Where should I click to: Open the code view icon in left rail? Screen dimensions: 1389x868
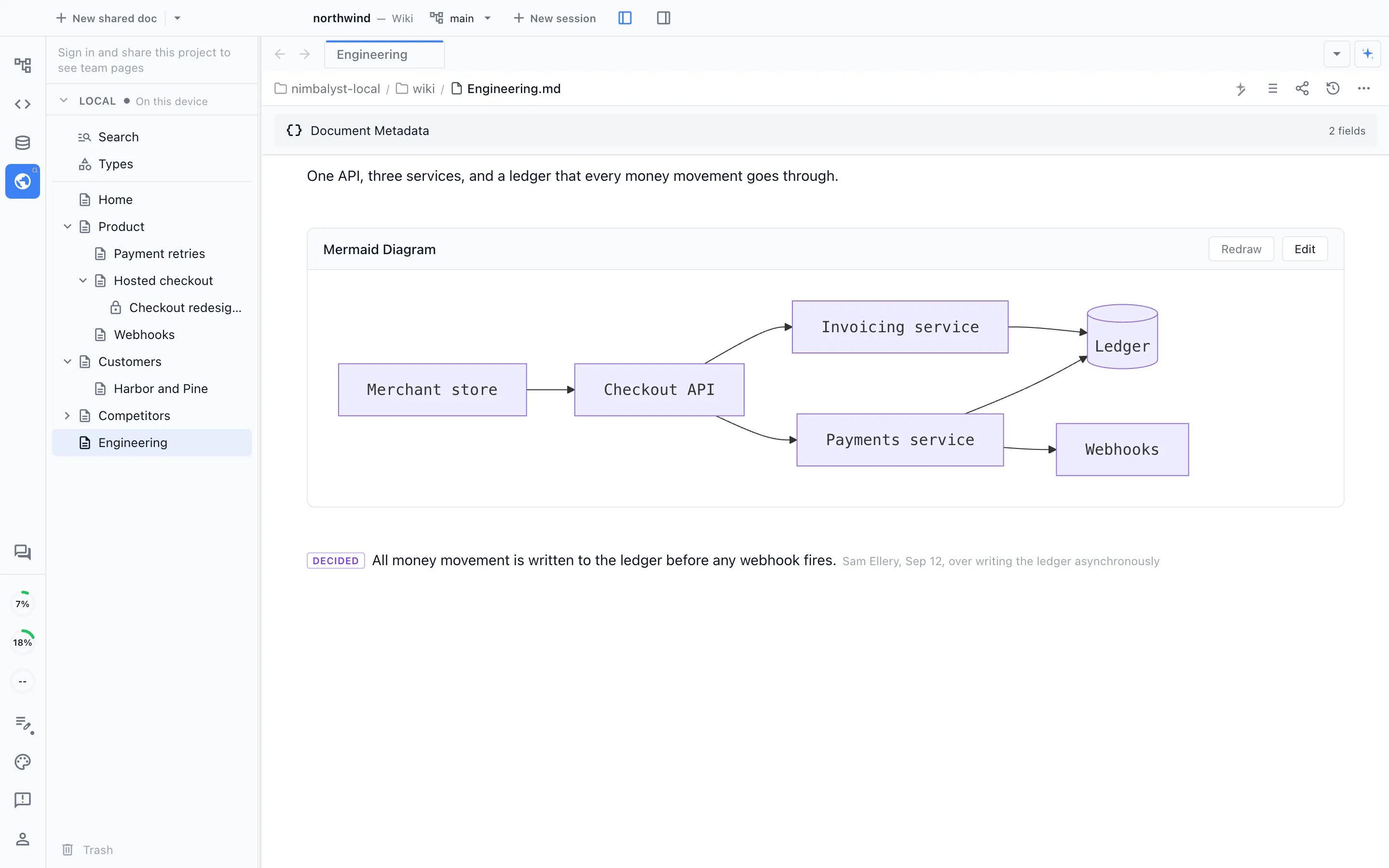click(x=22, y=104)
